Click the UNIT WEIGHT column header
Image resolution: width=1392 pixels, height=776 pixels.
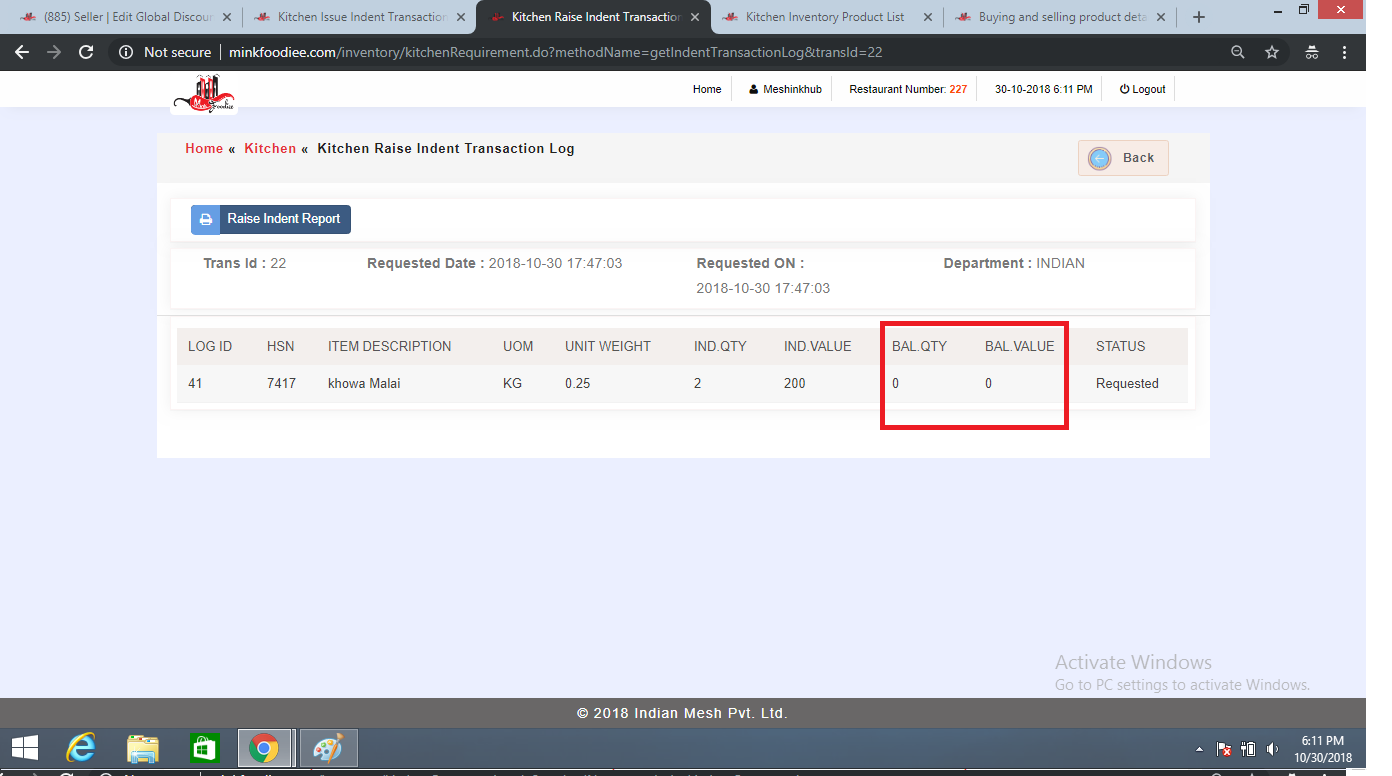608,346
